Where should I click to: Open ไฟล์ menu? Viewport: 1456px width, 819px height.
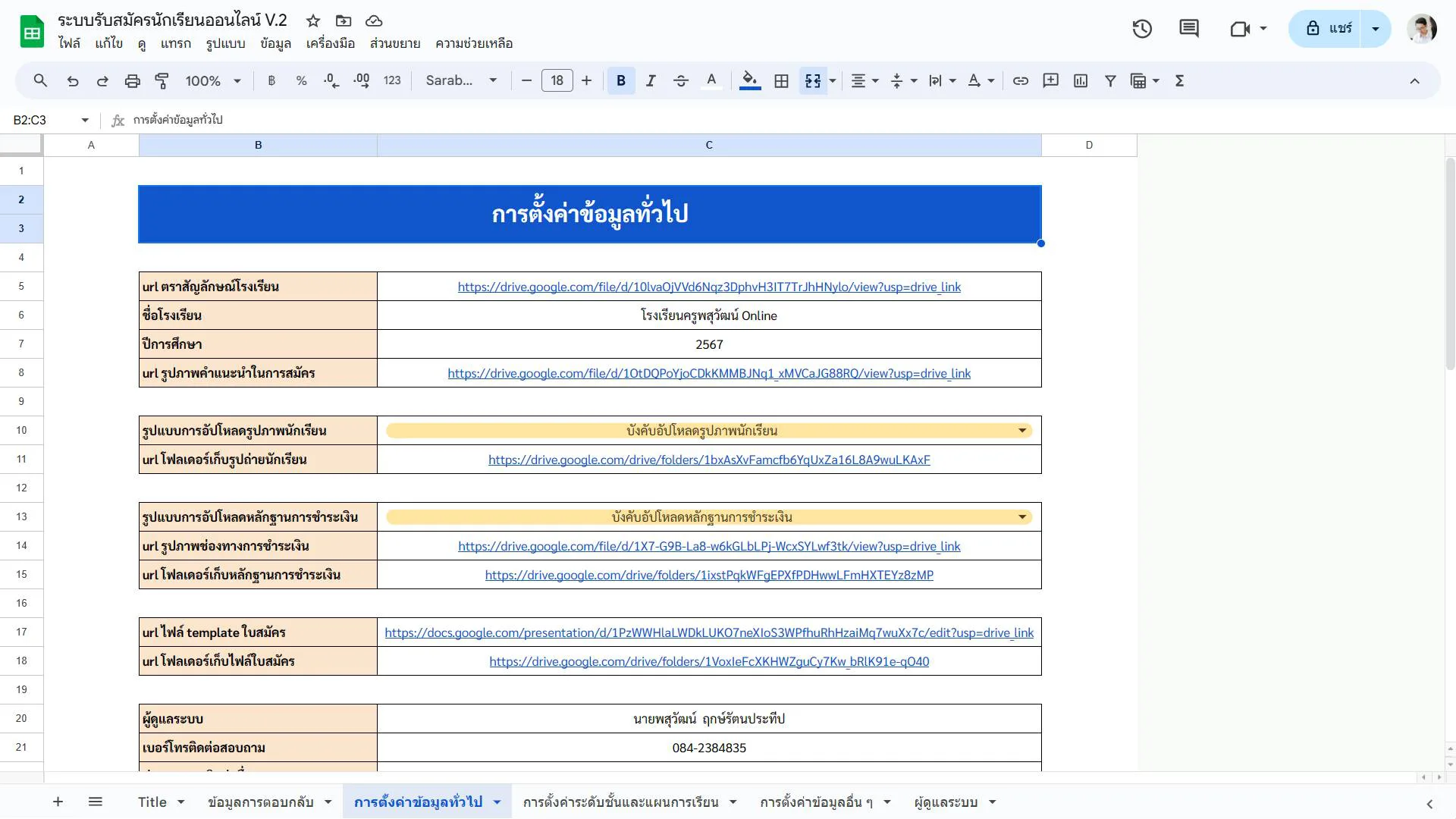click(69, 43)
